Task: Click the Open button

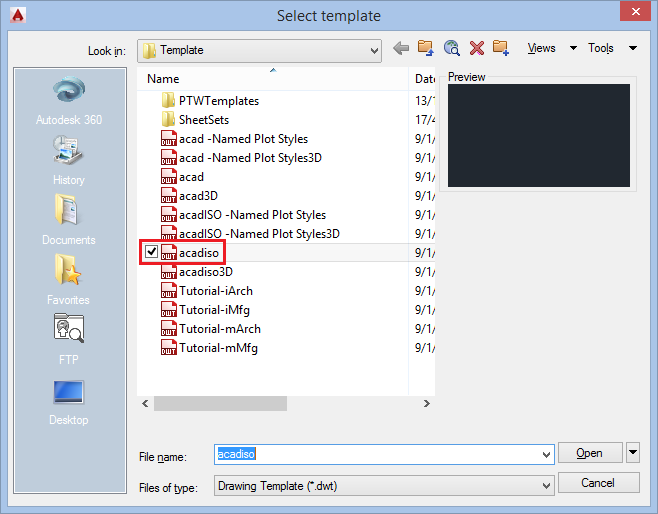Action: coord(590,453)
